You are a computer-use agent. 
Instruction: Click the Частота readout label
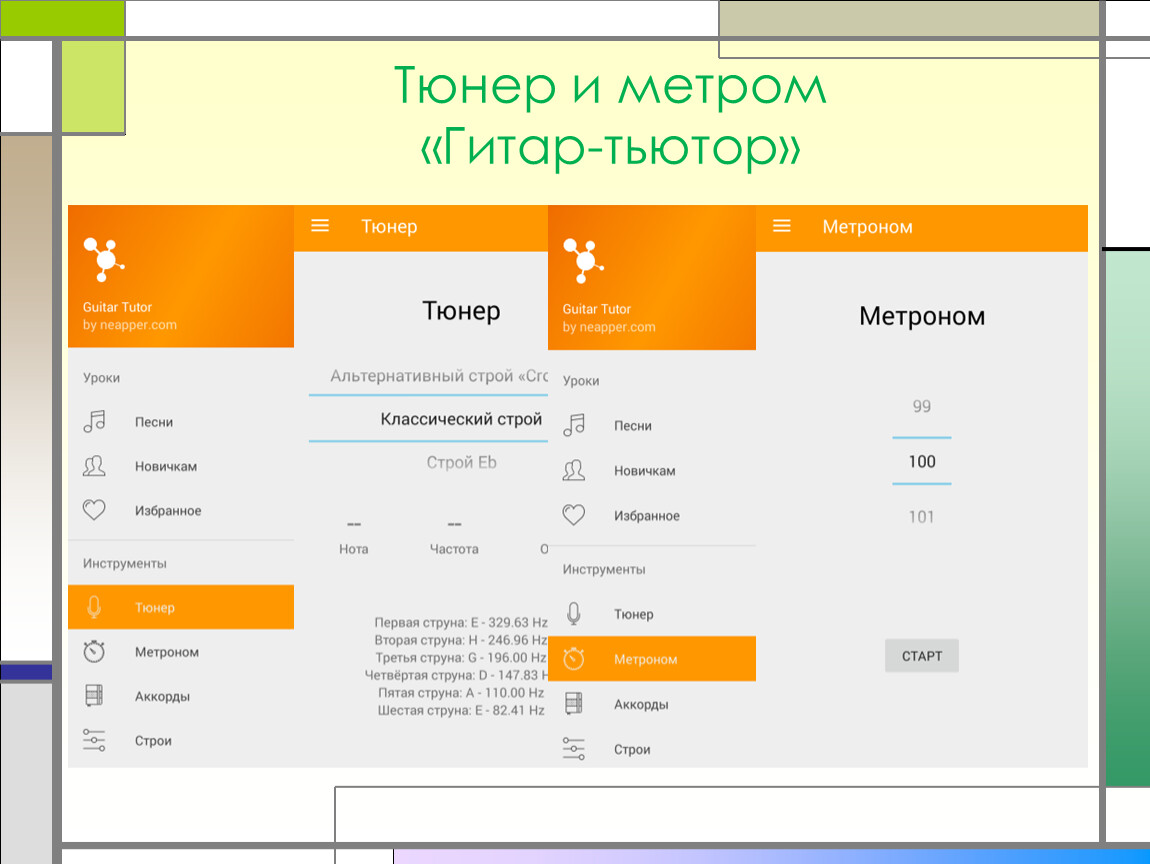pyautogui.click(x=454, y=549)
